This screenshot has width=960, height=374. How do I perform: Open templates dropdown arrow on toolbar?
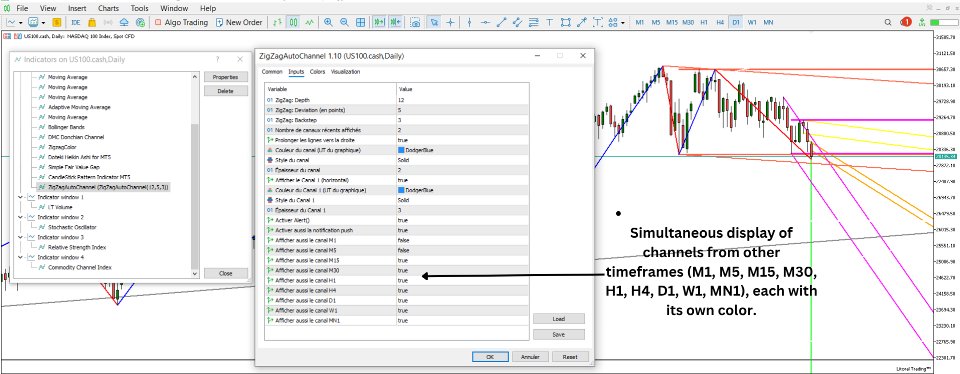43,22
